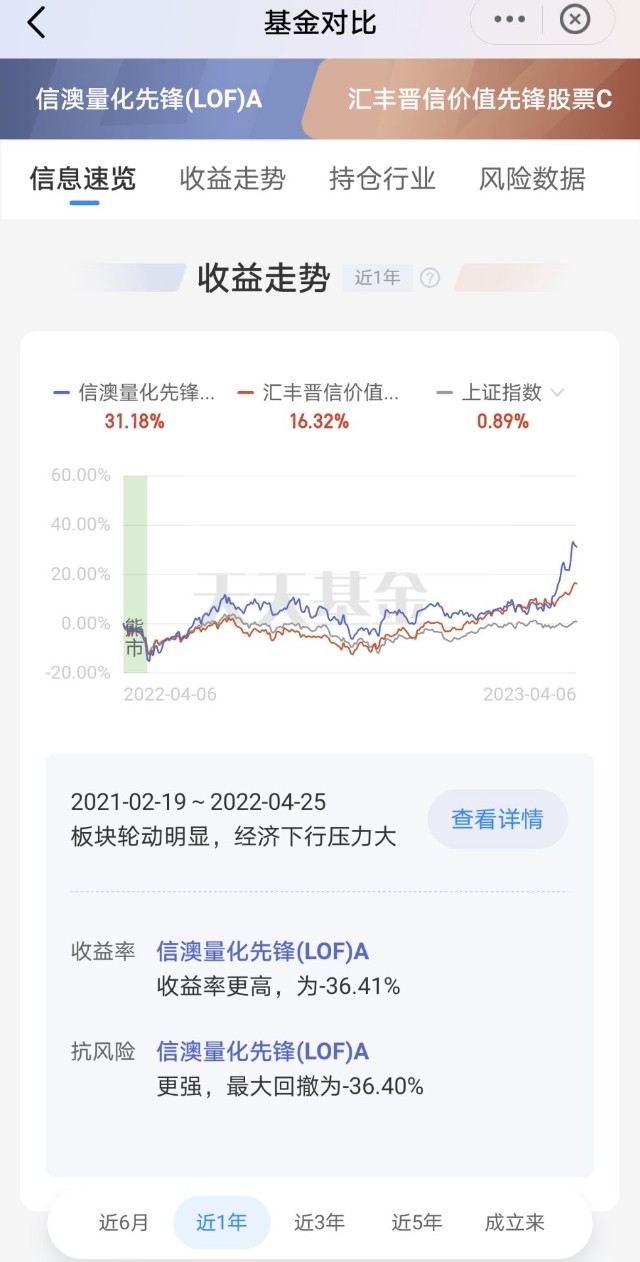This screenshot has height=1262, width=640.
Task: Close the mini program with the circle X icon
Action: point(574,20)
